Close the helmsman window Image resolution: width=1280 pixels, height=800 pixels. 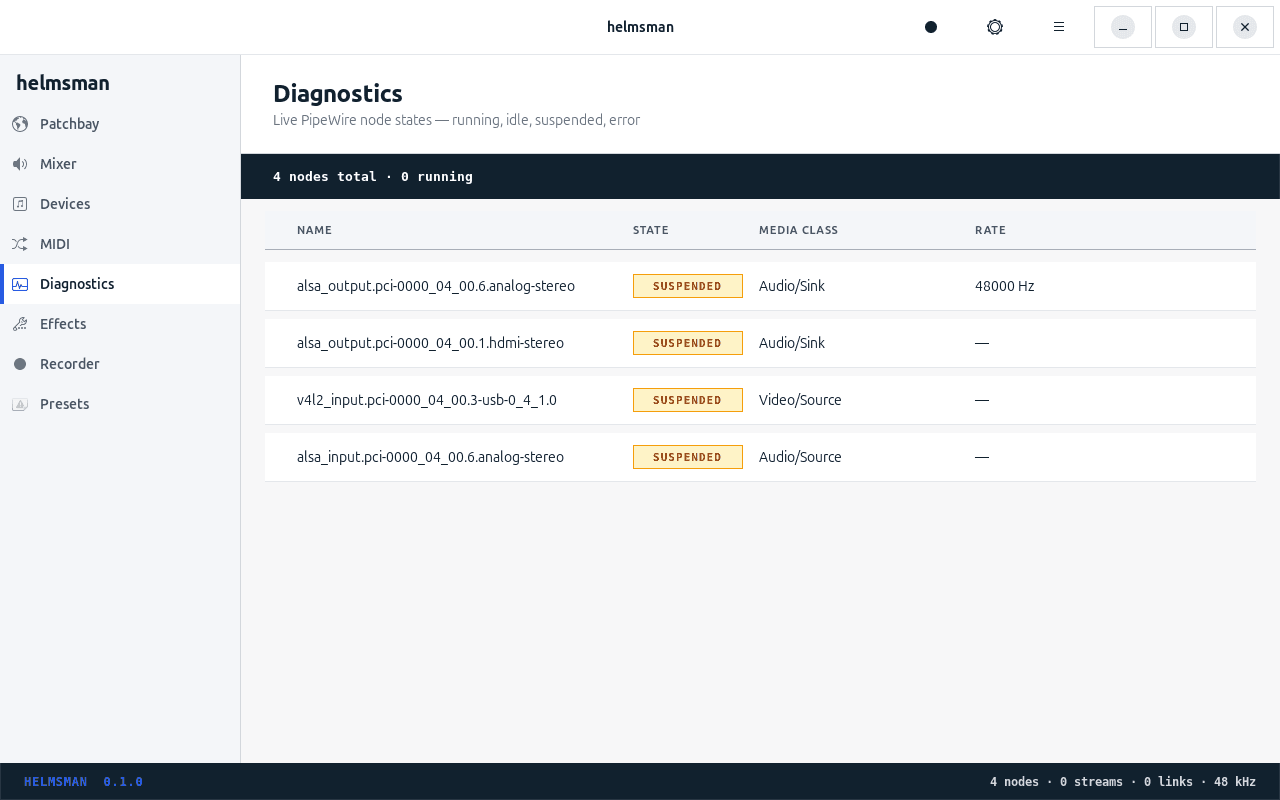pos(1245,27)
